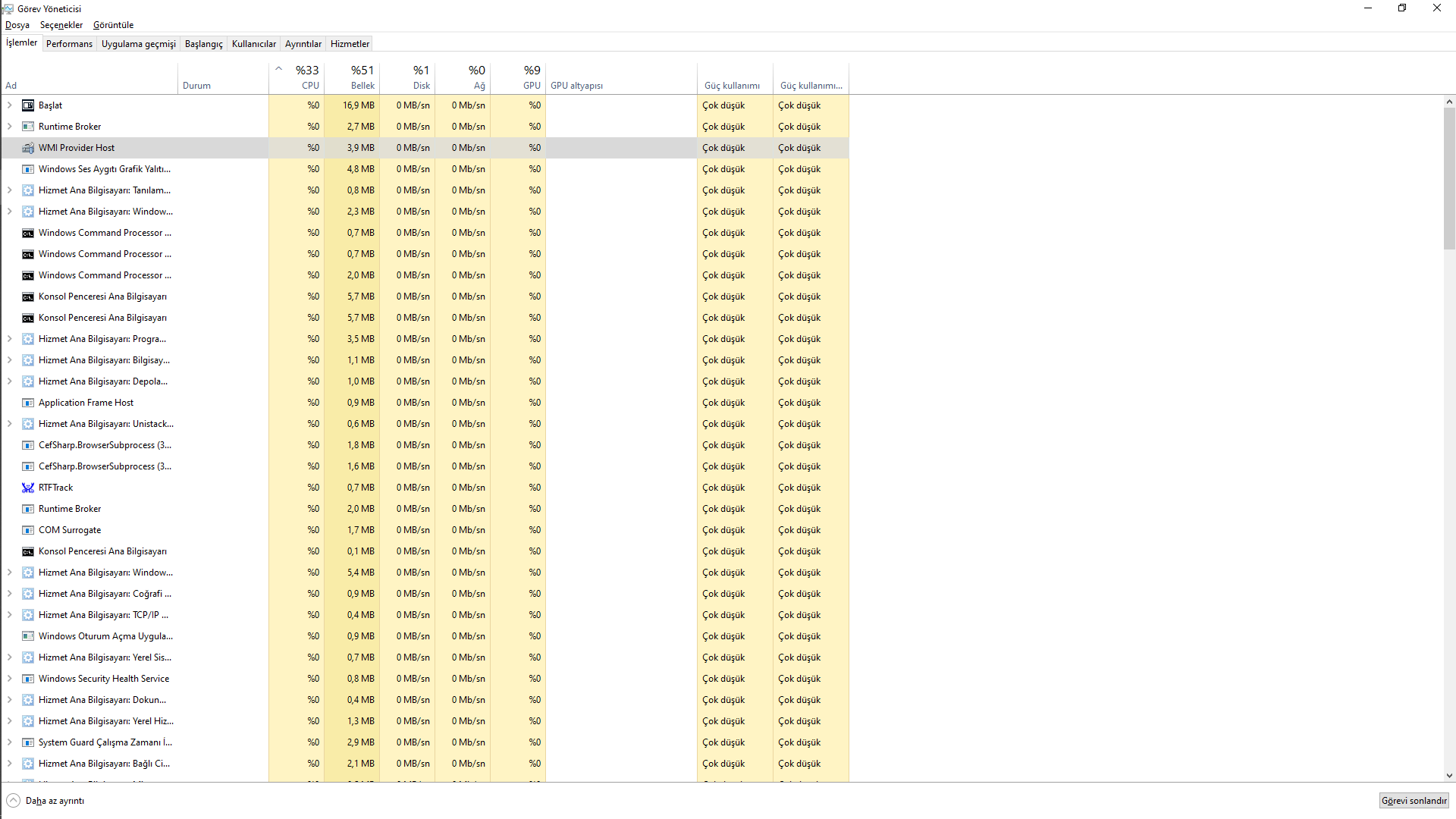Click the COM Surrogate process icon
Screen dimensions: 1456x819
tap(28, 530)
